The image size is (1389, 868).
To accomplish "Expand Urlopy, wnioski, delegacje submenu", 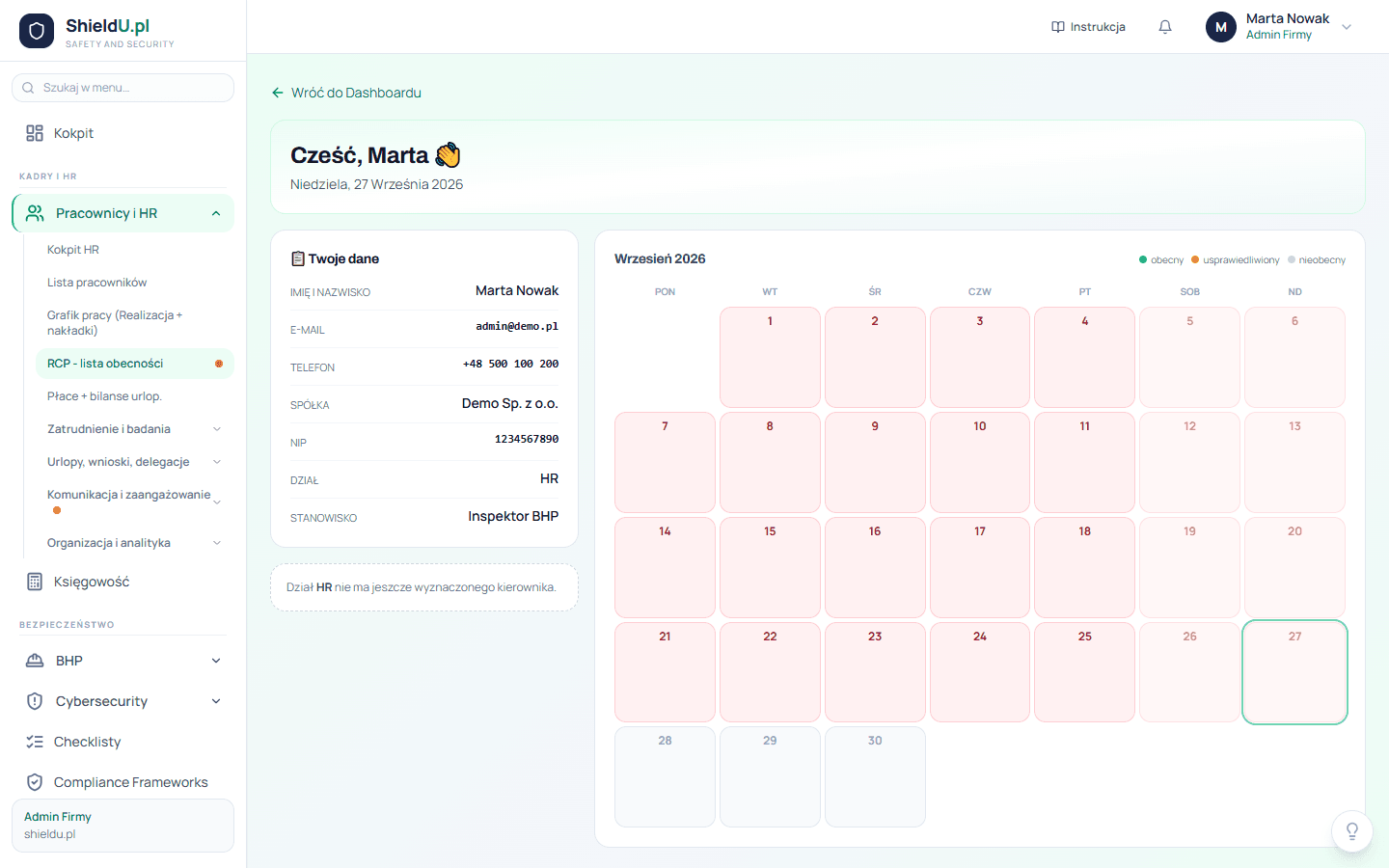I will (x=134, y=462).
